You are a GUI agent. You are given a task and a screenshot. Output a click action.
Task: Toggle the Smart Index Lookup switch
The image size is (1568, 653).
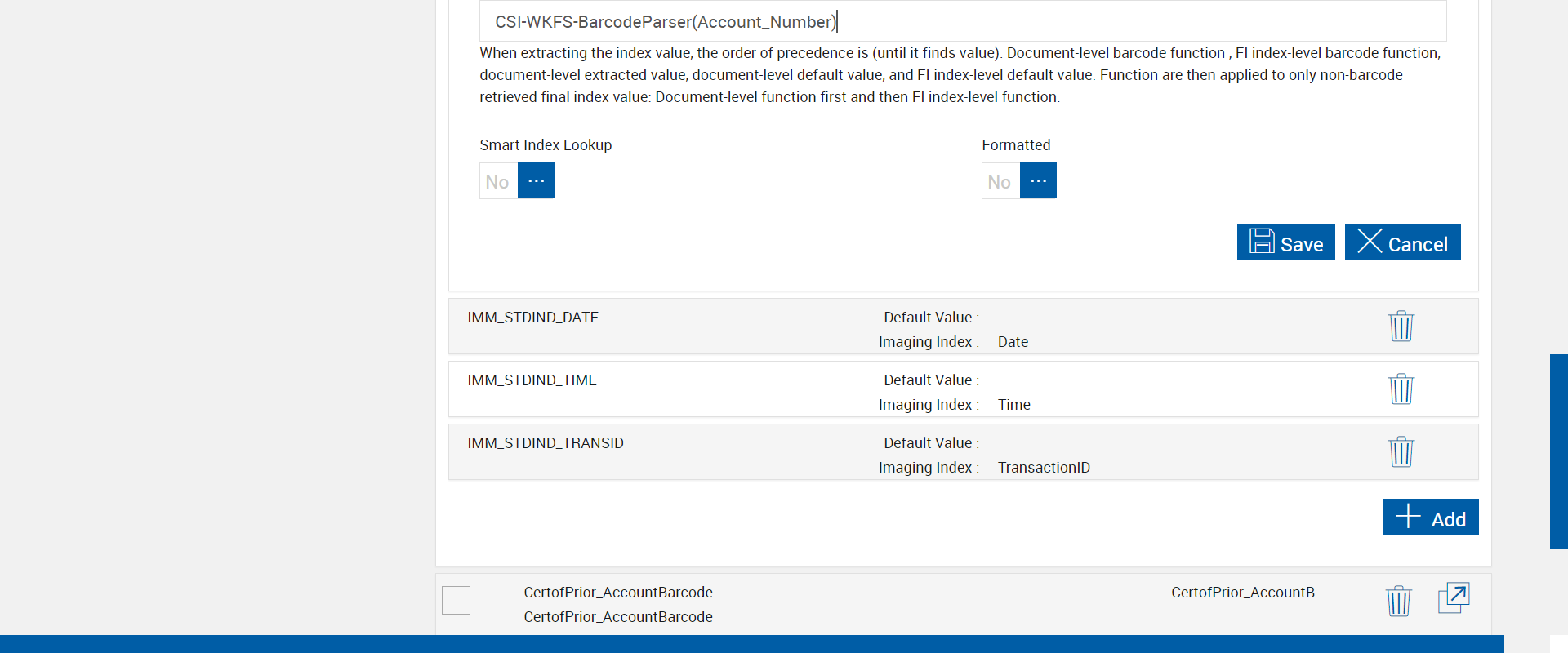pos(517,180)
